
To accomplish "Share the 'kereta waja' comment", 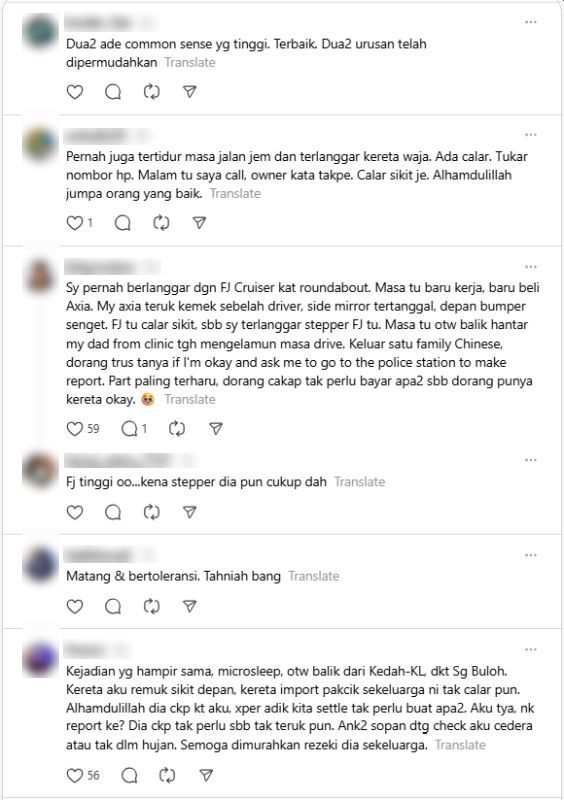I will pos(200,223).
